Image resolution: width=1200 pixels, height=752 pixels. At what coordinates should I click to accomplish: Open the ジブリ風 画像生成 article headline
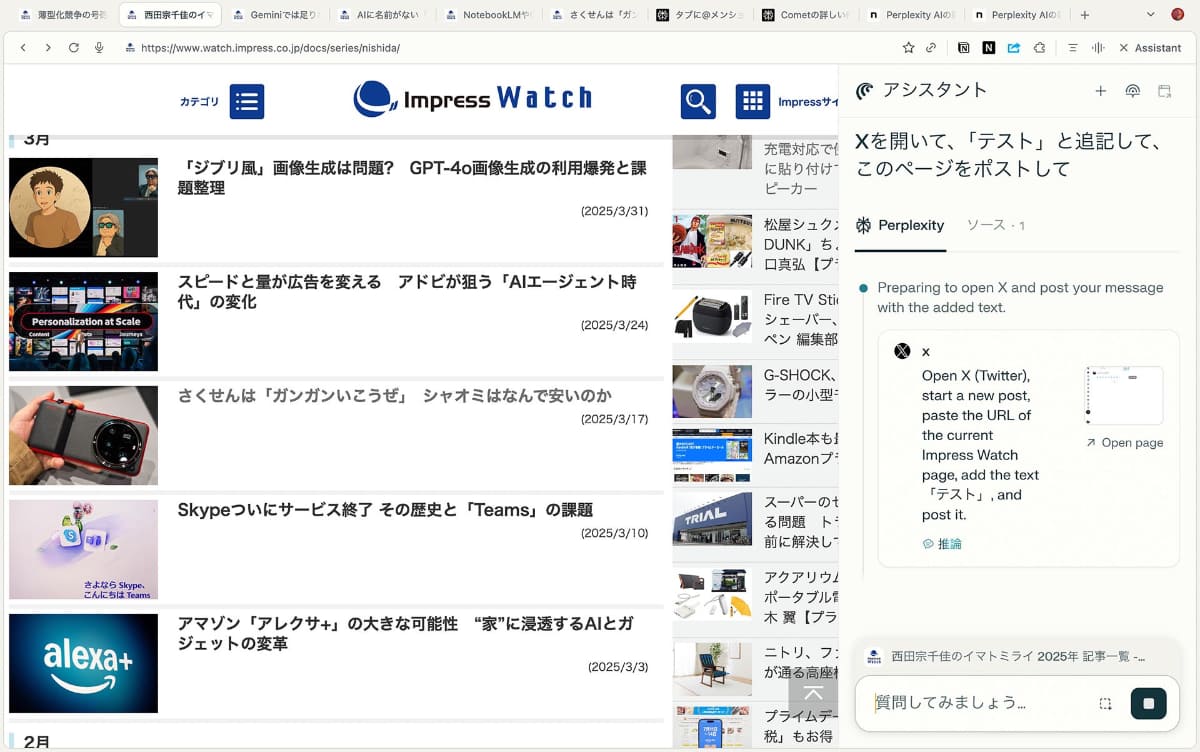point(412,178)
